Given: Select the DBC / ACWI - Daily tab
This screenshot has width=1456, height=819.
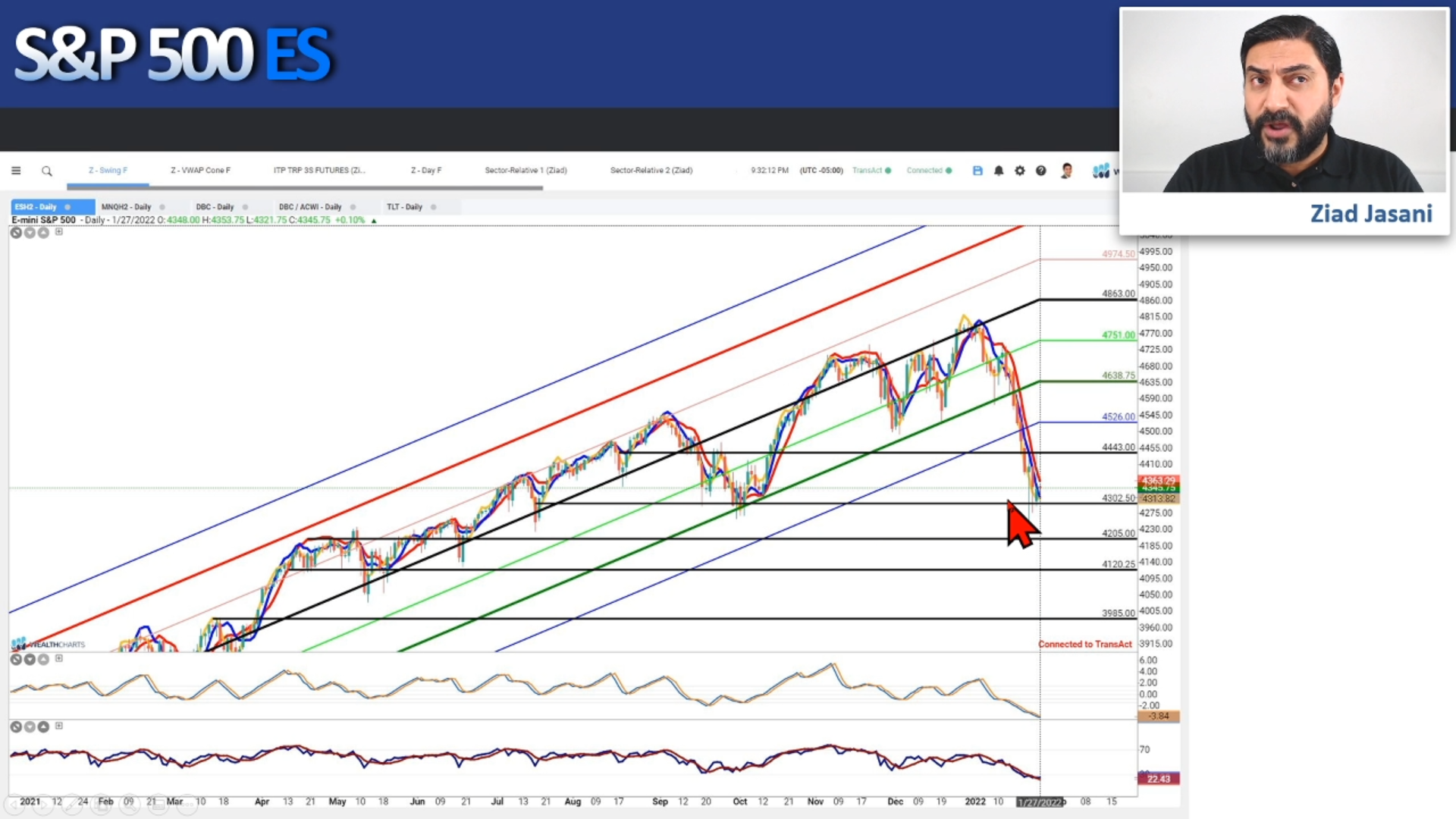Looking at the screenshot, I should [310, 207].
